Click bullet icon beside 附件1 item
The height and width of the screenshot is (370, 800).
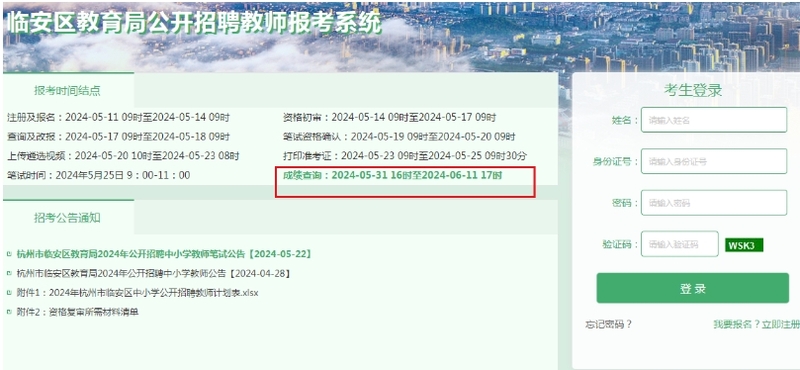pyautogui.click(x=9, y=293)
